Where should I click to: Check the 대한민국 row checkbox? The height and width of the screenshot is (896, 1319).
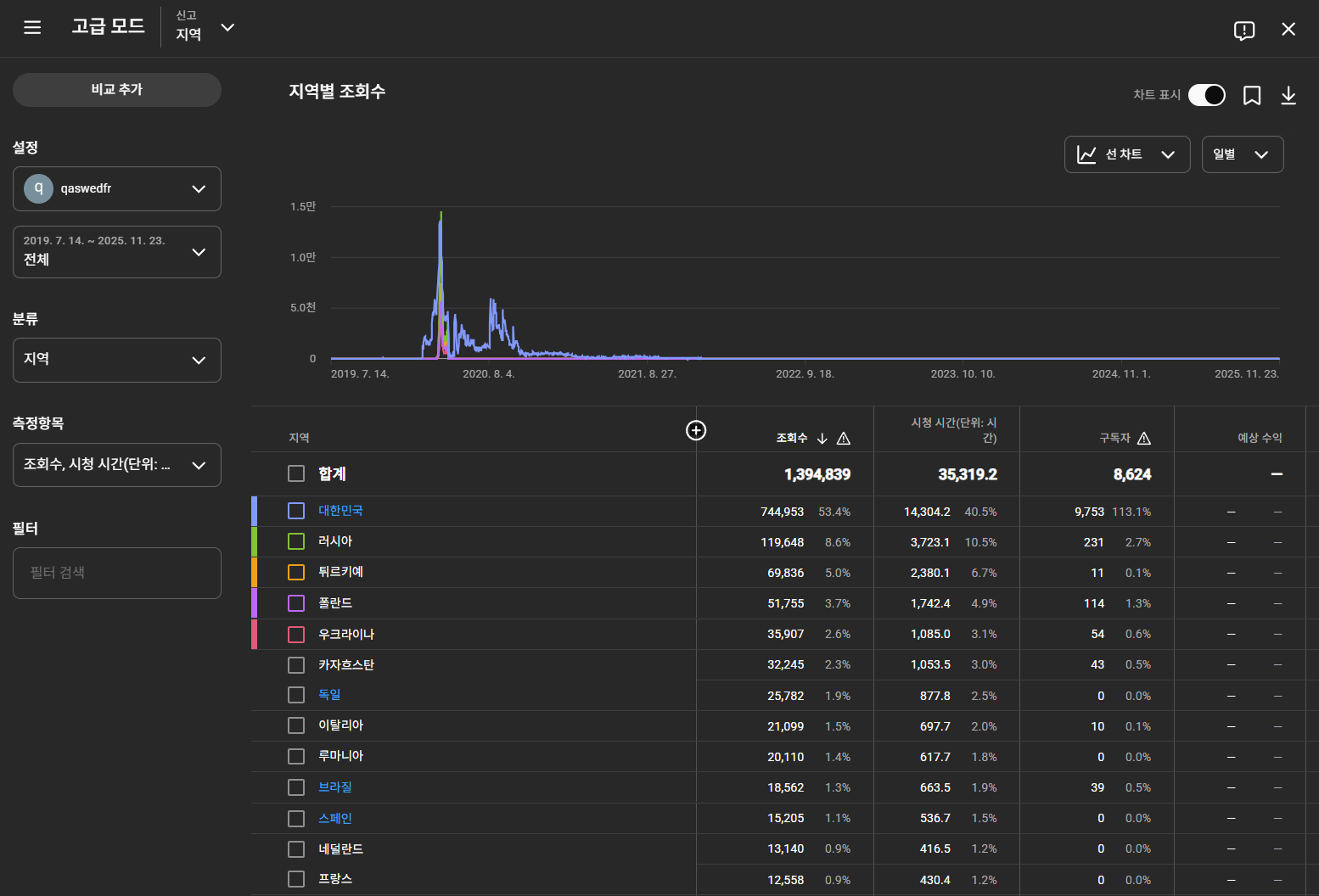pos(296,511)
